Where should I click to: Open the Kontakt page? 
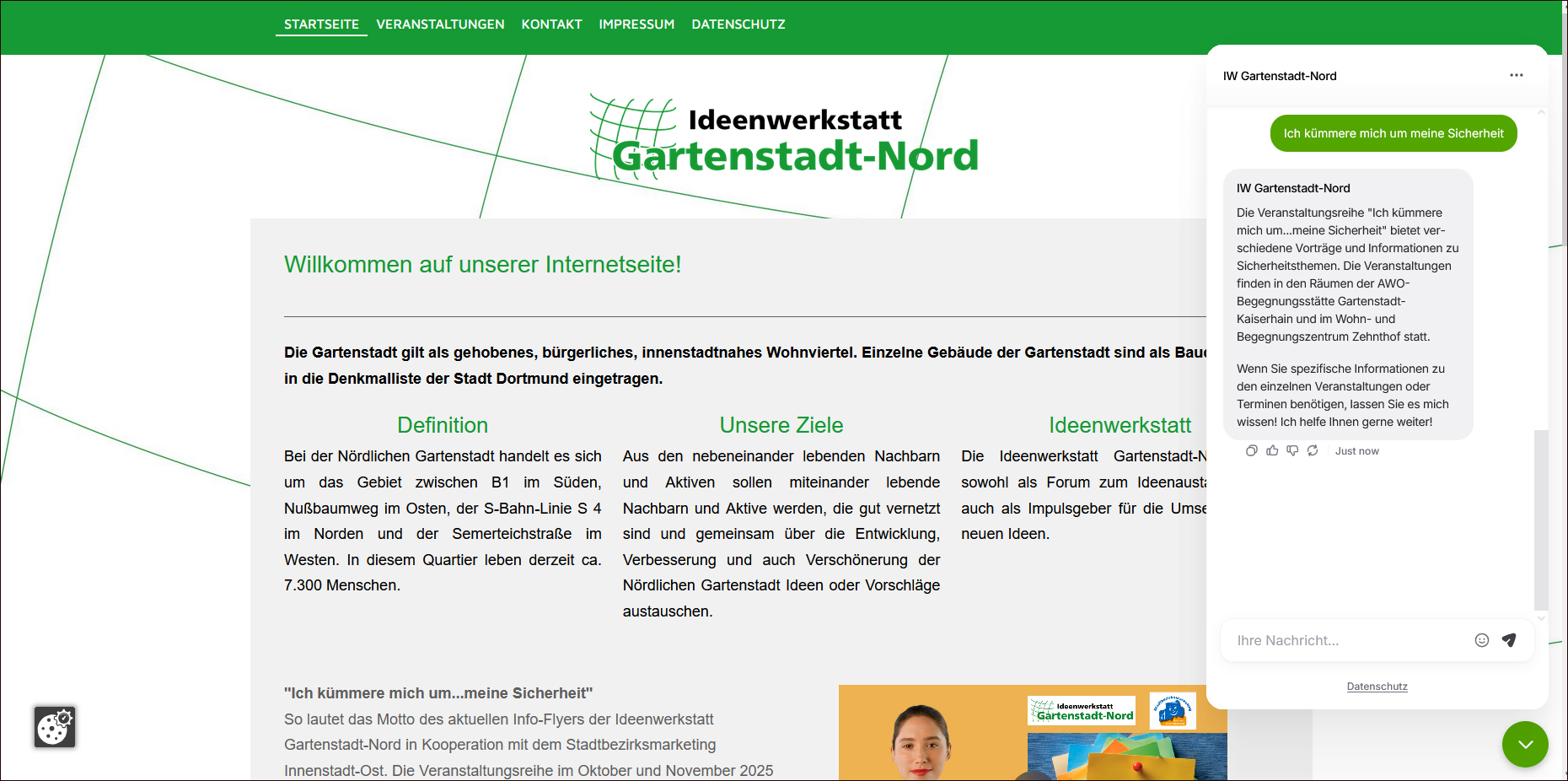click(x=551, y=24)
